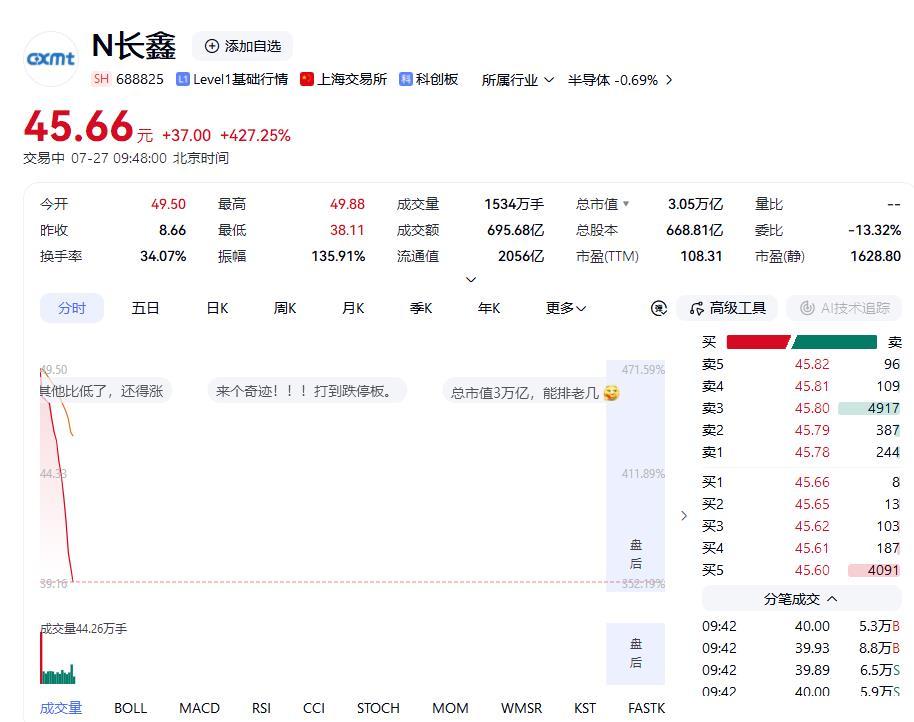Switch to the 五日 chart tab
This screenshot has width=914, height=722.
click(145, 308)
